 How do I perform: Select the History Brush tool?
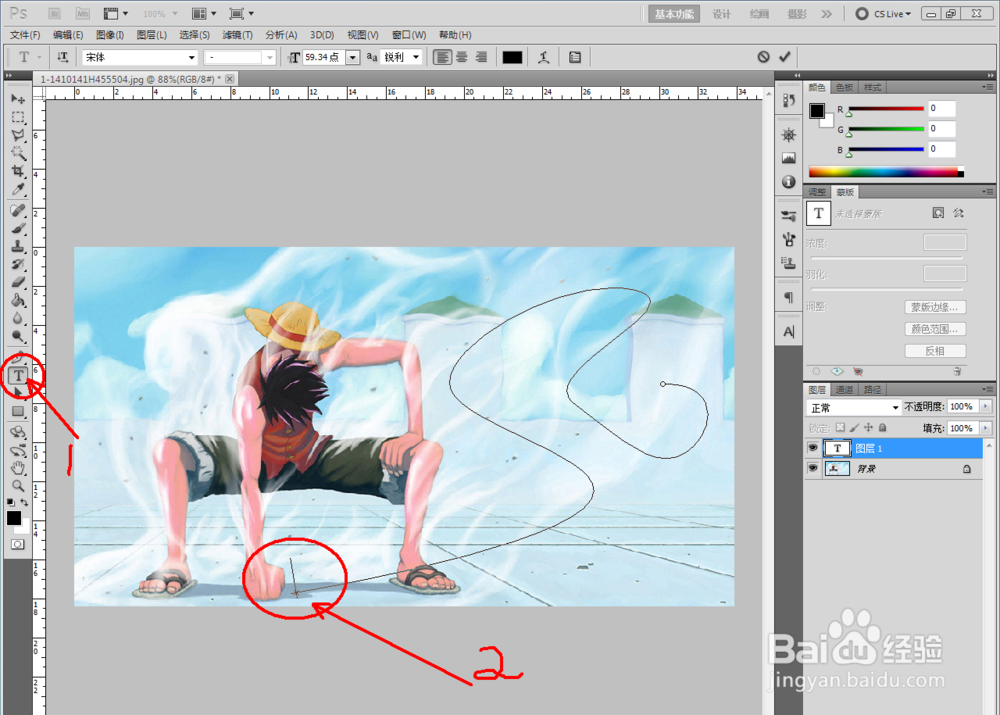click(18, 265)
